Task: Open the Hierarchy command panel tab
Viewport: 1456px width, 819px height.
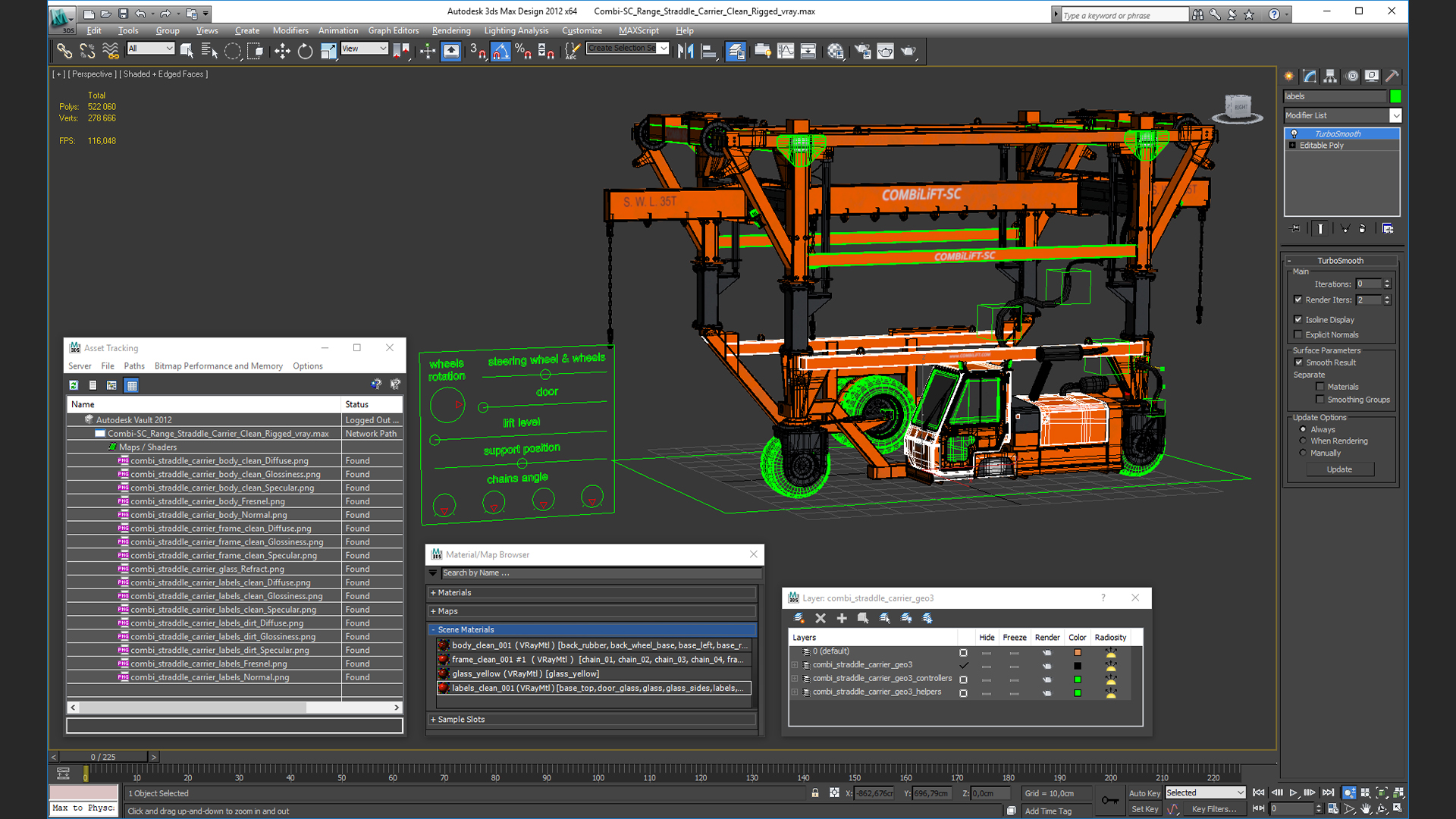Action: pyautogui.click(x=1330, y=76)
